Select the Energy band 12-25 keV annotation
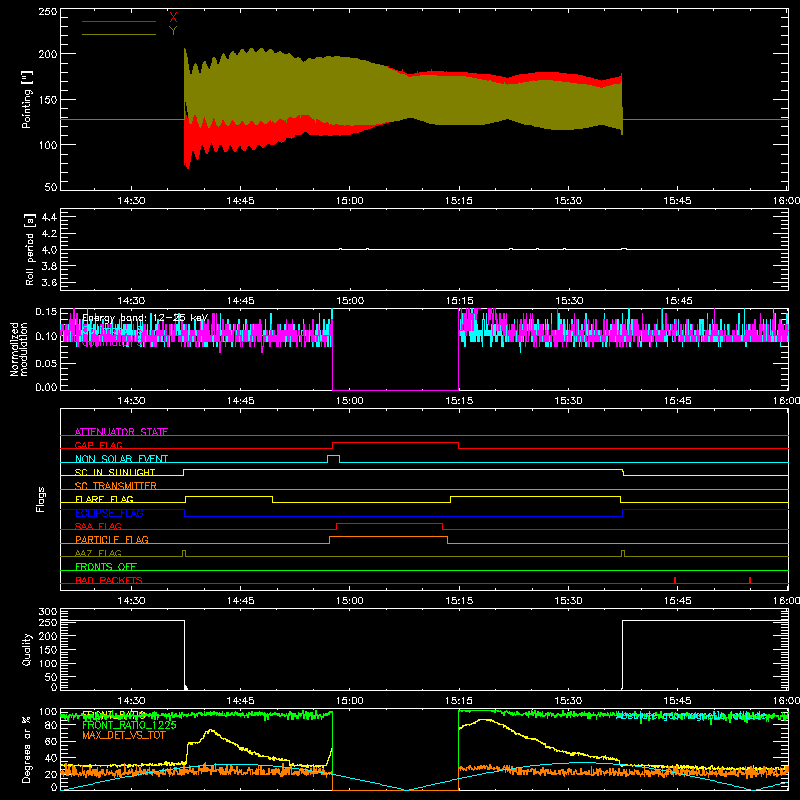800x800 pixels. (145, 318)
